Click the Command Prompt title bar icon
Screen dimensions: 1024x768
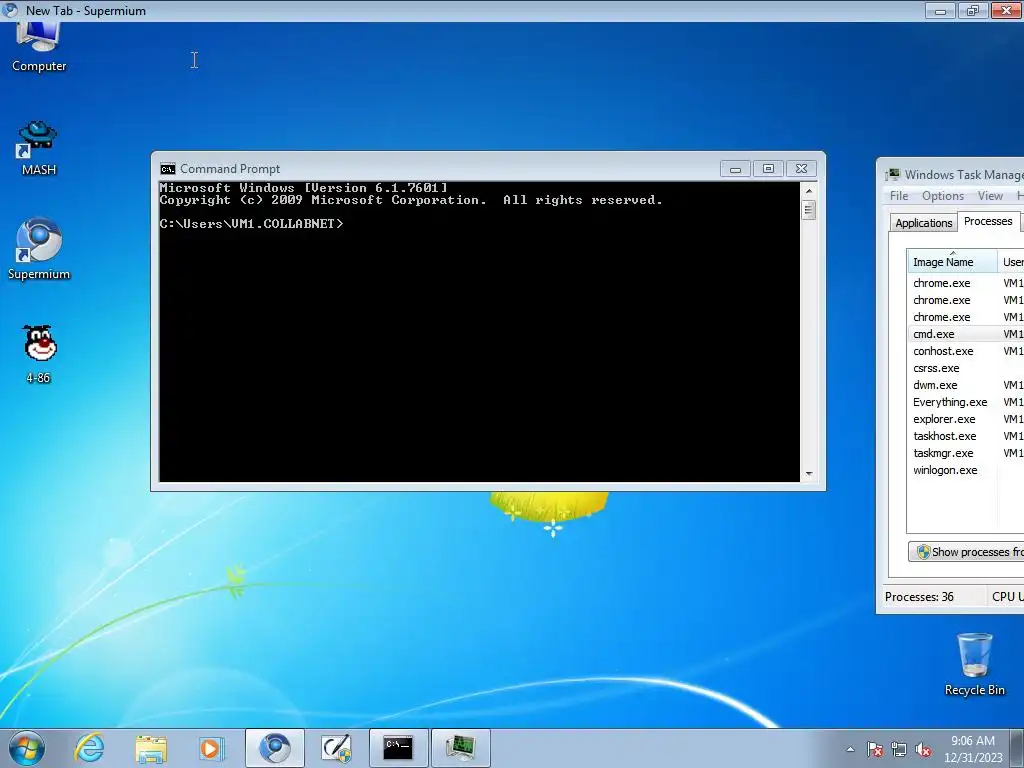(x=168, y=169)
